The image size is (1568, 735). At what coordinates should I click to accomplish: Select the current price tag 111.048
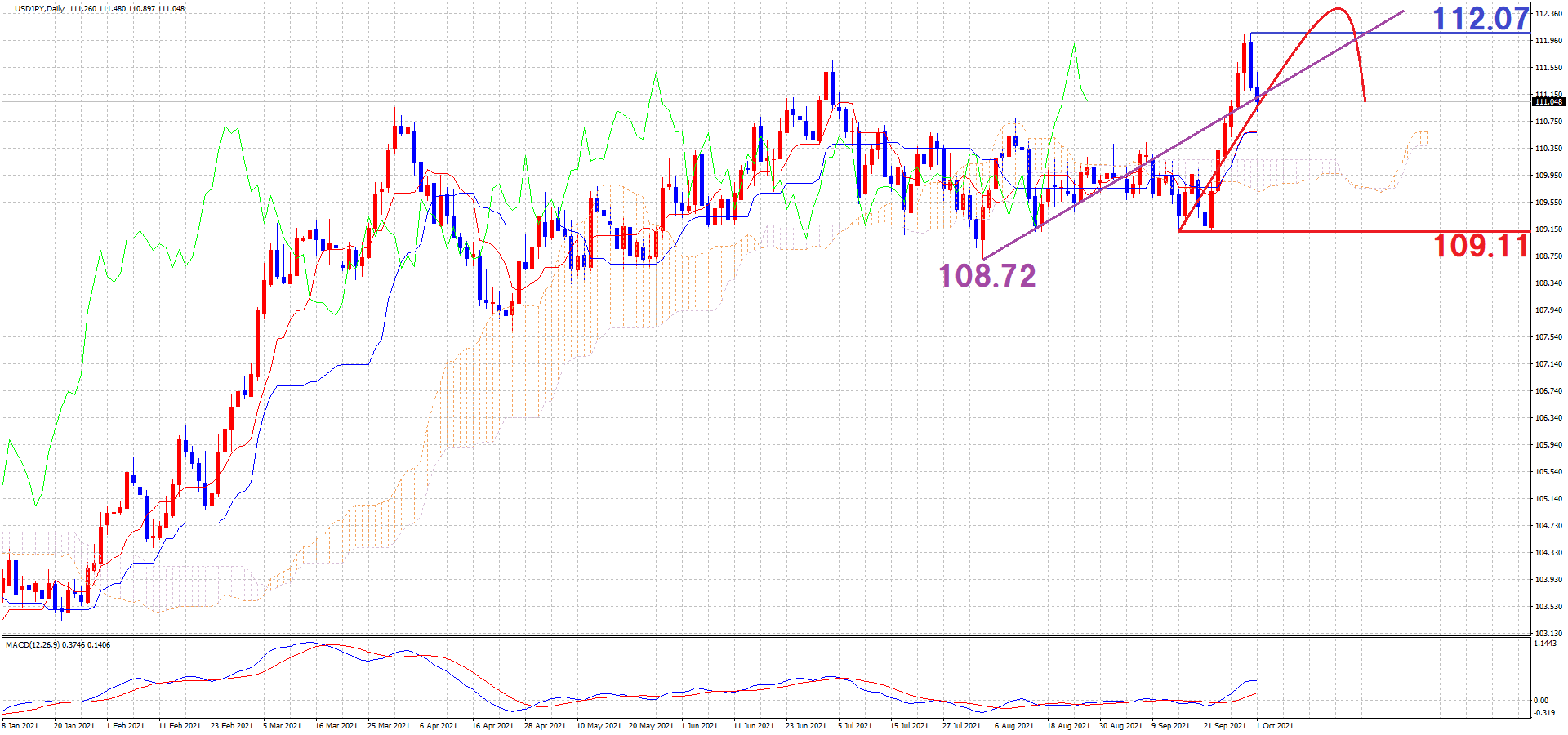click(1548, 102)
